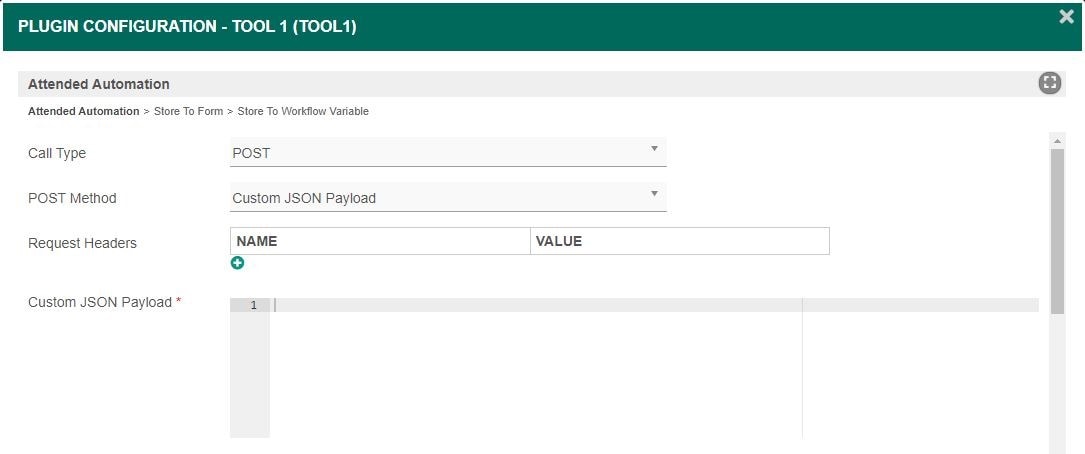Click the Custom JSON Payload label
The height and width of the screenshot is (454, 1085).
point(100,302)
